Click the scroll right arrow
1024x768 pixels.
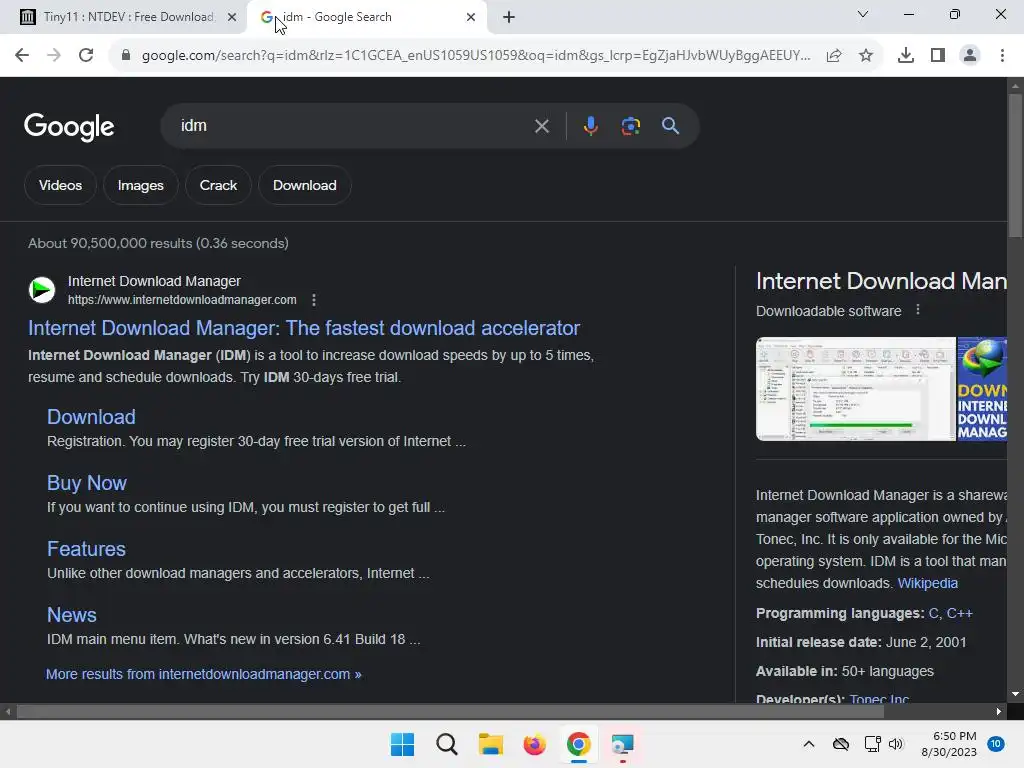point(999,712)
